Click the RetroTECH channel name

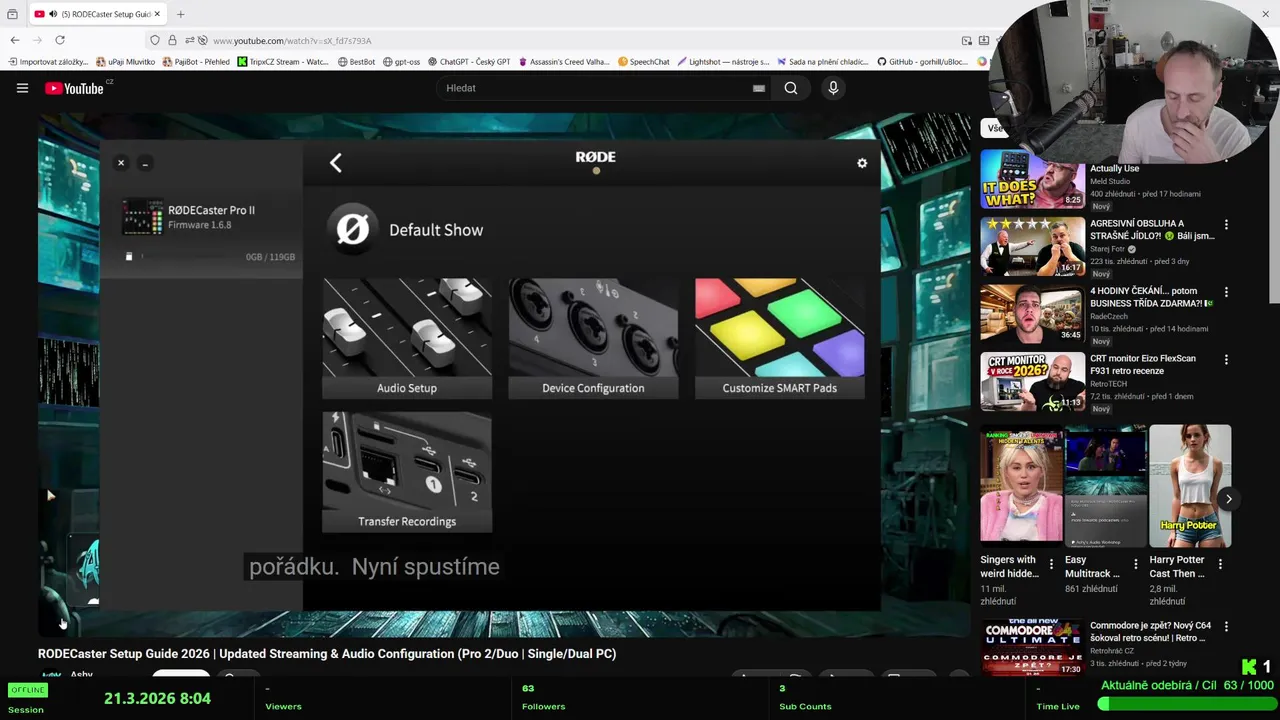[1108, 384]
